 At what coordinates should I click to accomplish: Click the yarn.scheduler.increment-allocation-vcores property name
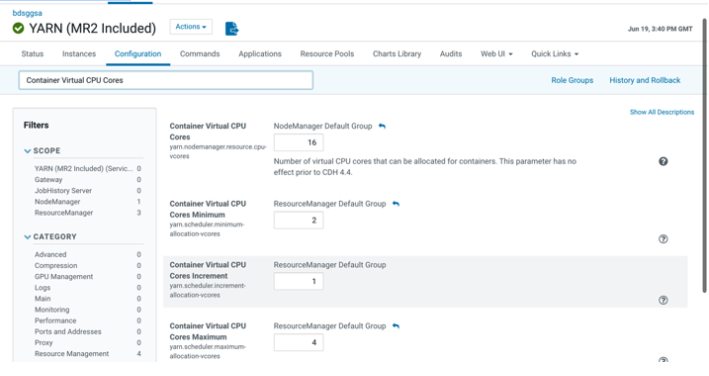(x=208, y=290)
